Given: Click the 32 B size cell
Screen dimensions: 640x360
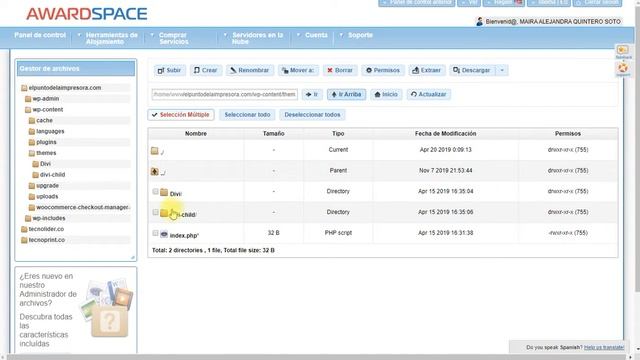Looking at the screenshot, I should click(x=273, y=233).
